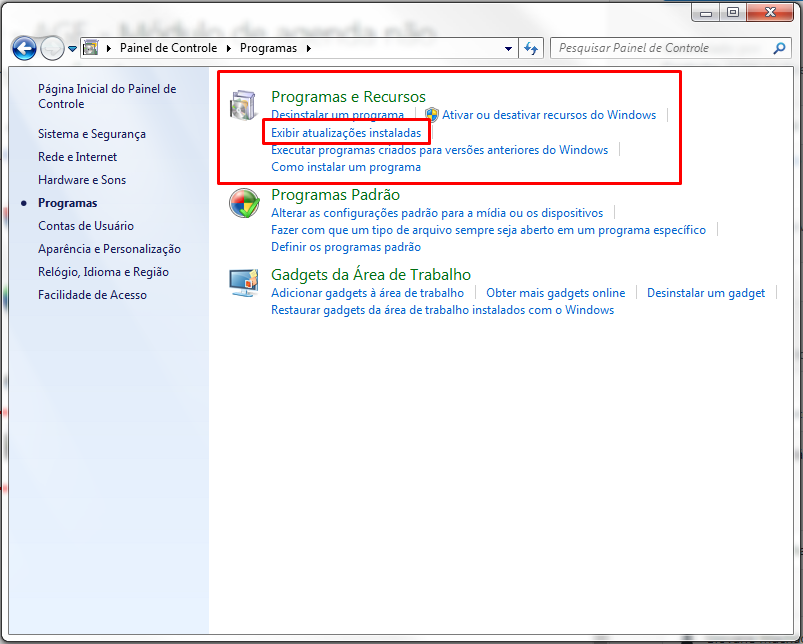Expand arrow before Painel de Controle breadcrumb
The width and height of the screenshot is (803, 644).
(x=109, y=48)
